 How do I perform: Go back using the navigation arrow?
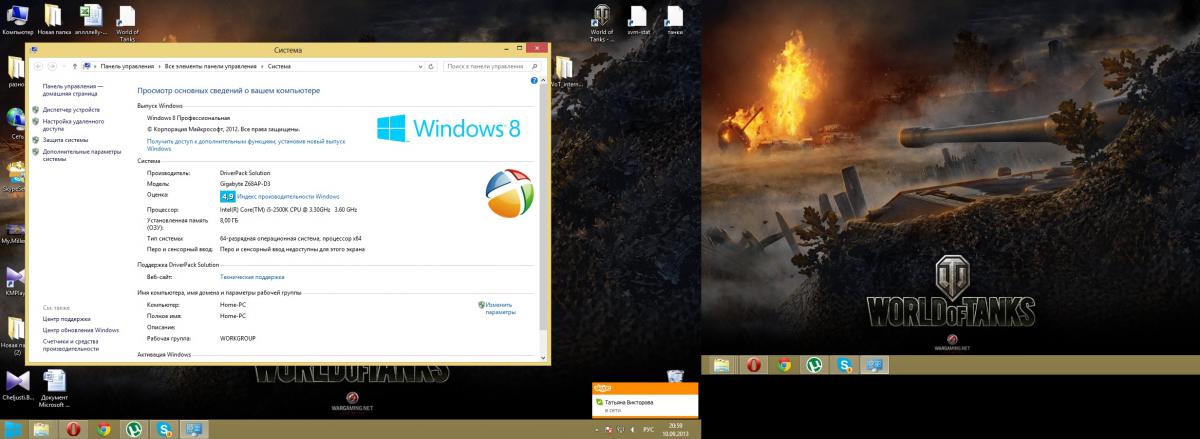pos(40,65)
